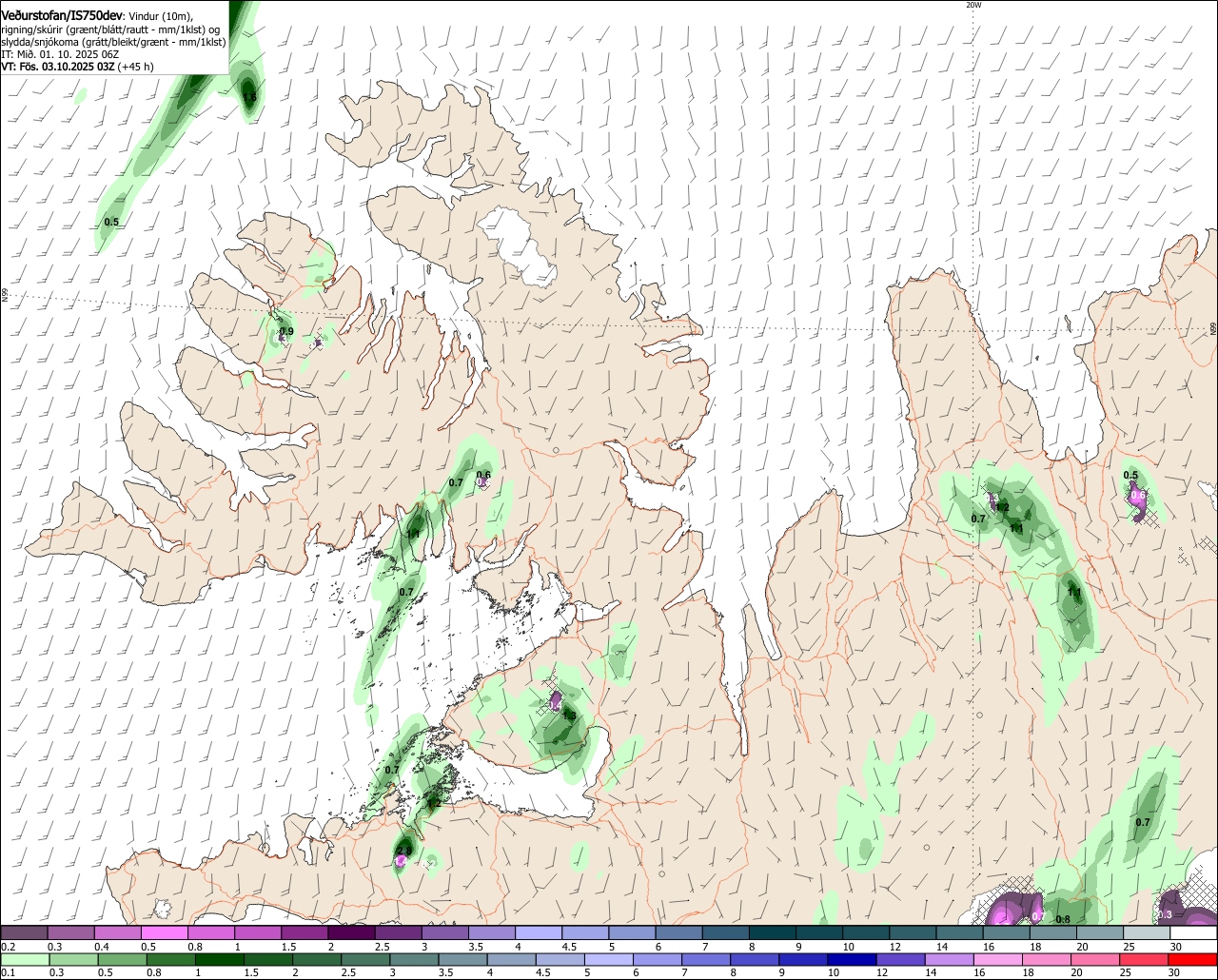Select the light grey 25 swatch in top legend row
The width and height of the screenshot is (1218, 980).
1147,932
